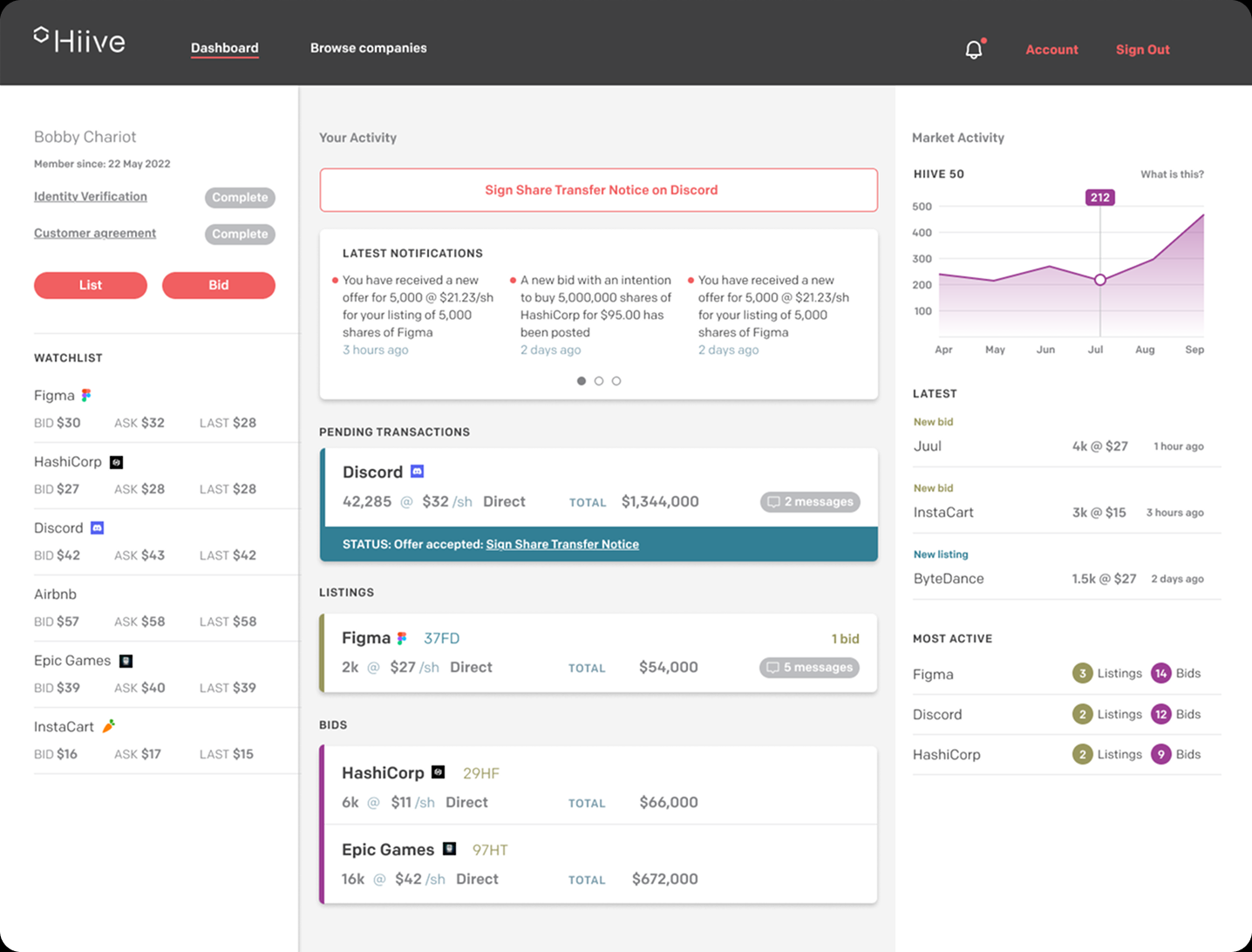Click Epic Games name in Bids card
The image size is (1252, 952).
point(388,849)
